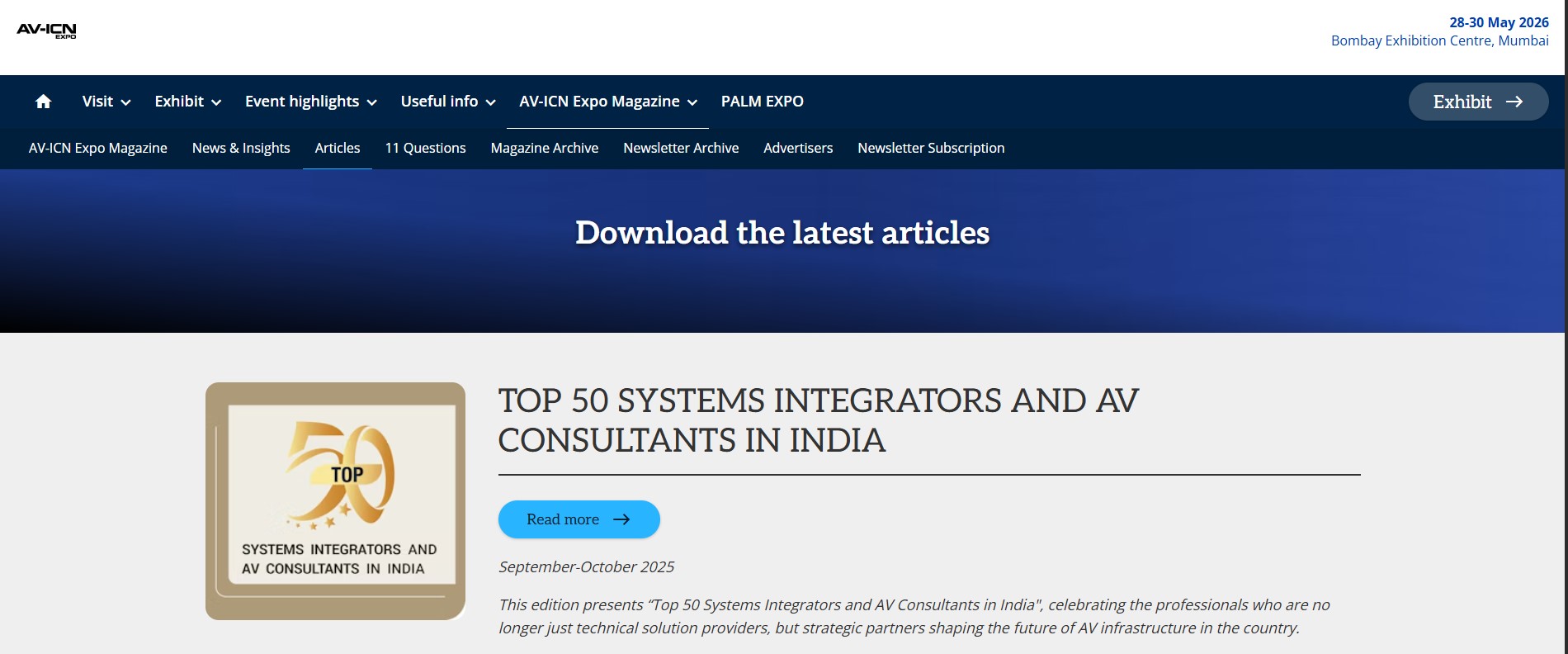Viewport: 1568px width, 654px height.
Task: Open the PALM EXPO link
Action: 763,102
